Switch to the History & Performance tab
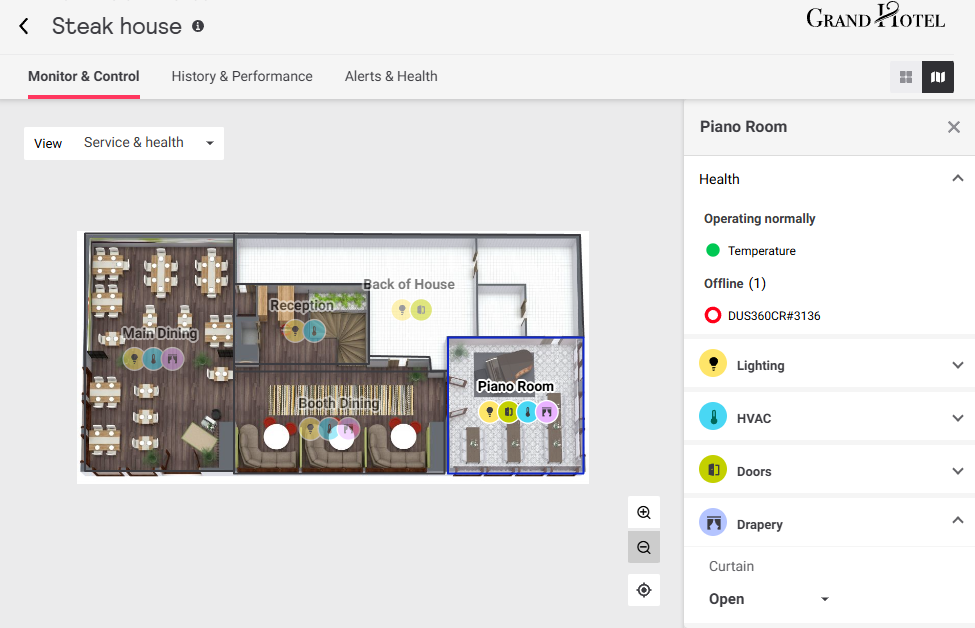 241,76
